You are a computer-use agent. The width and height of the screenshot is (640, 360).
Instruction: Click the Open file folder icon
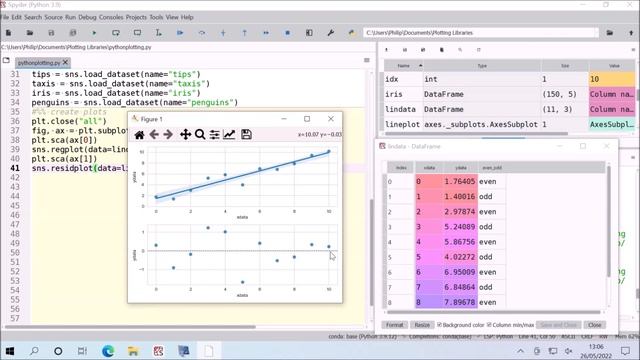point(30,33)
